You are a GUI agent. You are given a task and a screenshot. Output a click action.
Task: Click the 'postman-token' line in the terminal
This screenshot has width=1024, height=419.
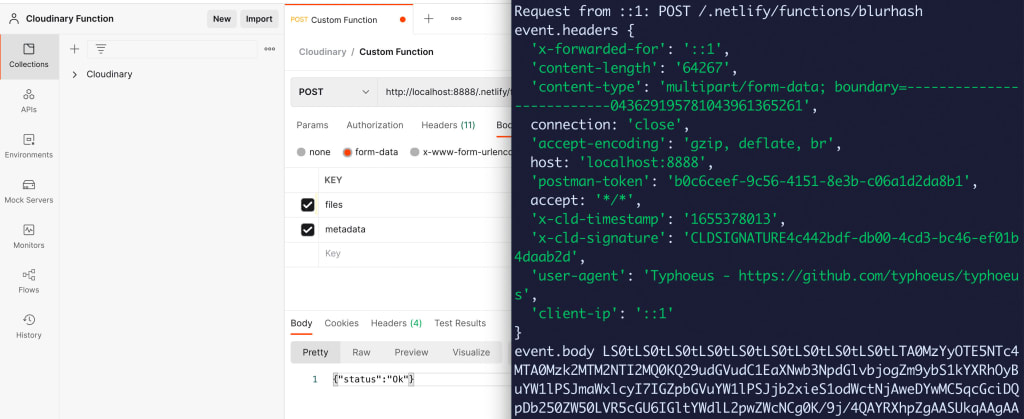(x=754, y=181)
